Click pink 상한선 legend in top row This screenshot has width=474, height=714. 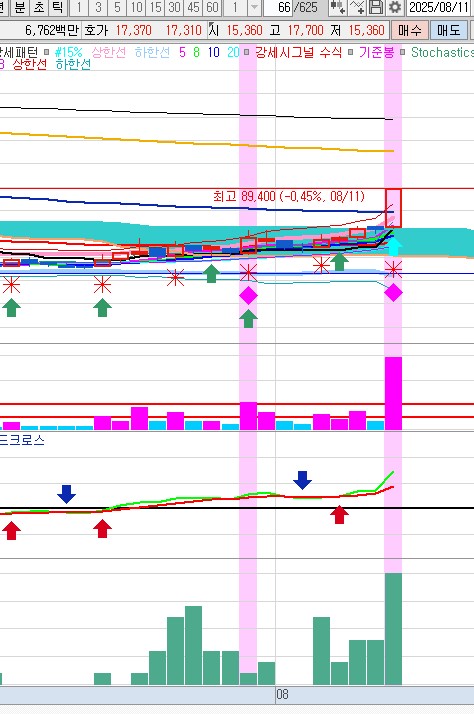[109, 52]
